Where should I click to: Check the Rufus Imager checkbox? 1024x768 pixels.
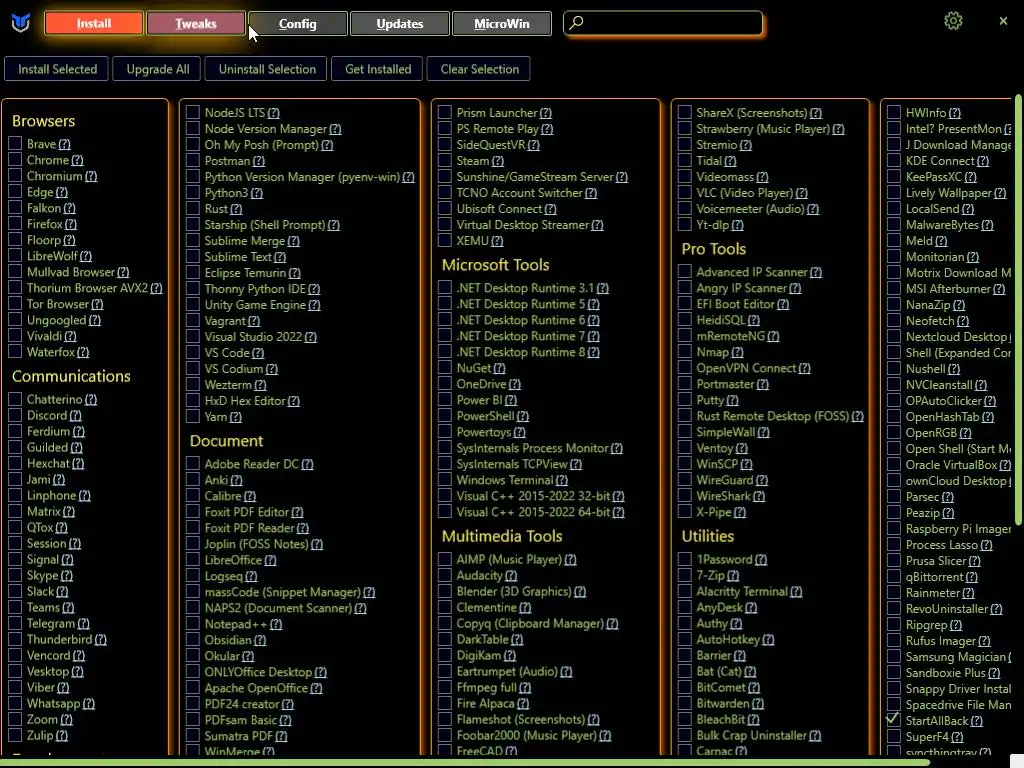[x=893, y=641]
